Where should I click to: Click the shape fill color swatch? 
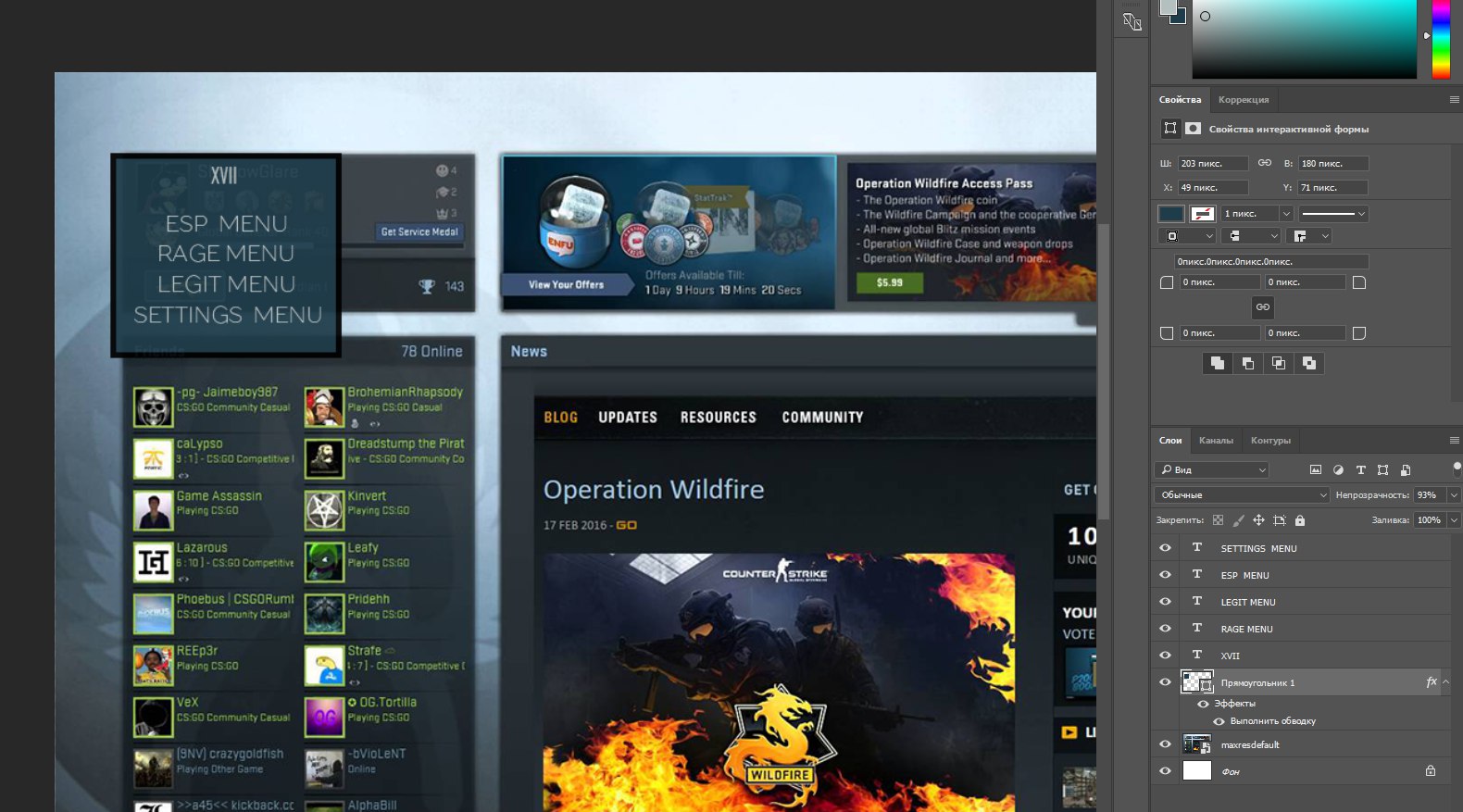click(x=1171, y=213)
